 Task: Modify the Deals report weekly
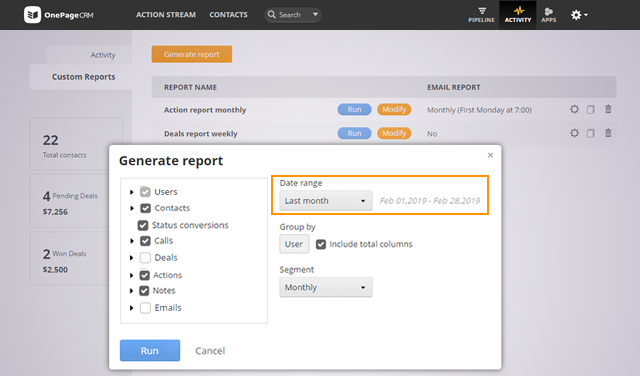[394, 133]
